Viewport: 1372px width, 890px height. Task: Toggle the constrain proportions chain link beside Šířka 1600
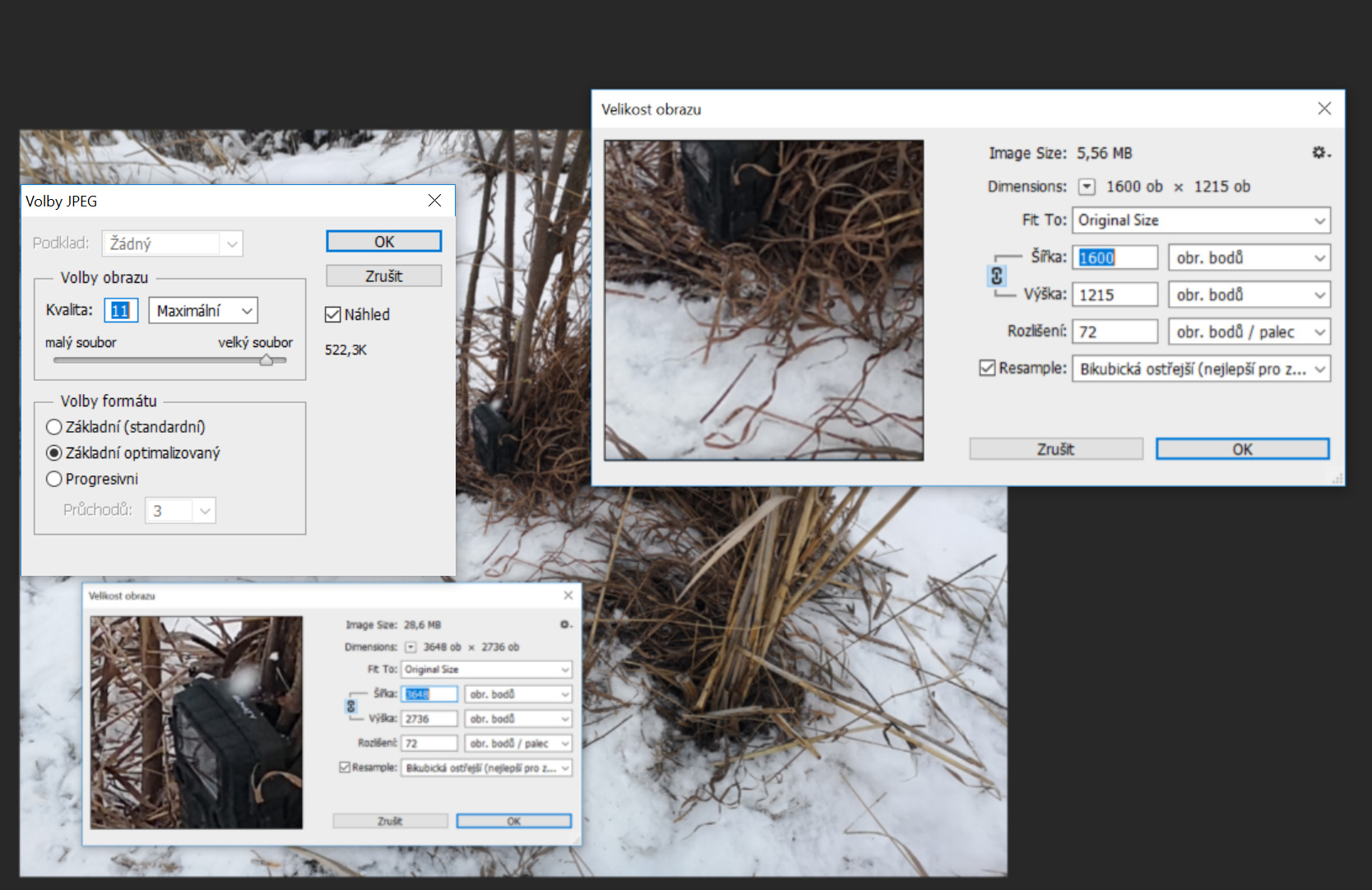[996, 276]
